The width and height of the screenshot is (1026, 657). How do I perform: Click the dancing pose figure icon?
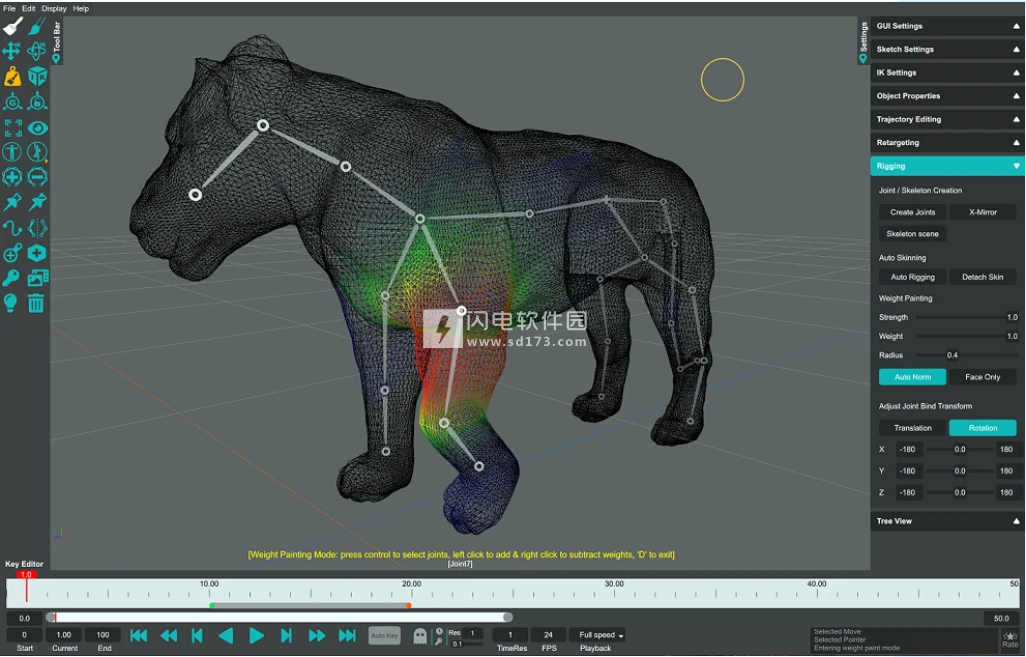click(x=37, y=152)
